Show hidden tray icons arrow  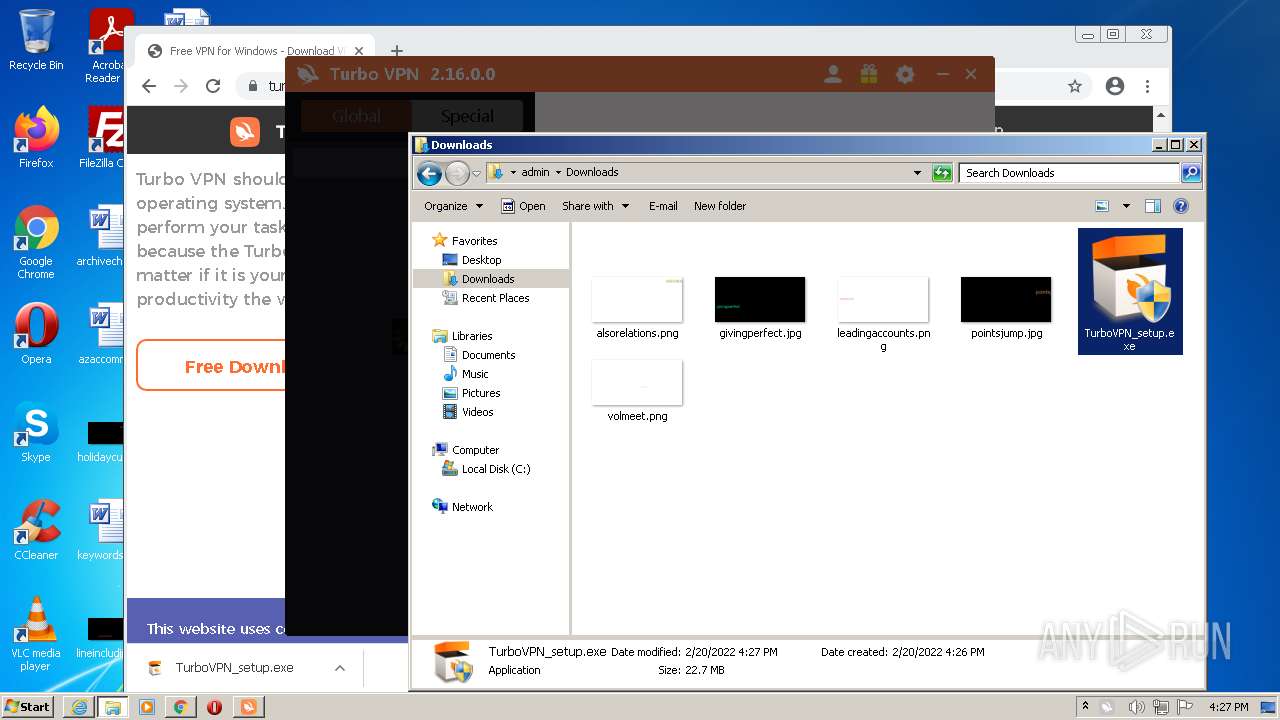[1085, 706]
